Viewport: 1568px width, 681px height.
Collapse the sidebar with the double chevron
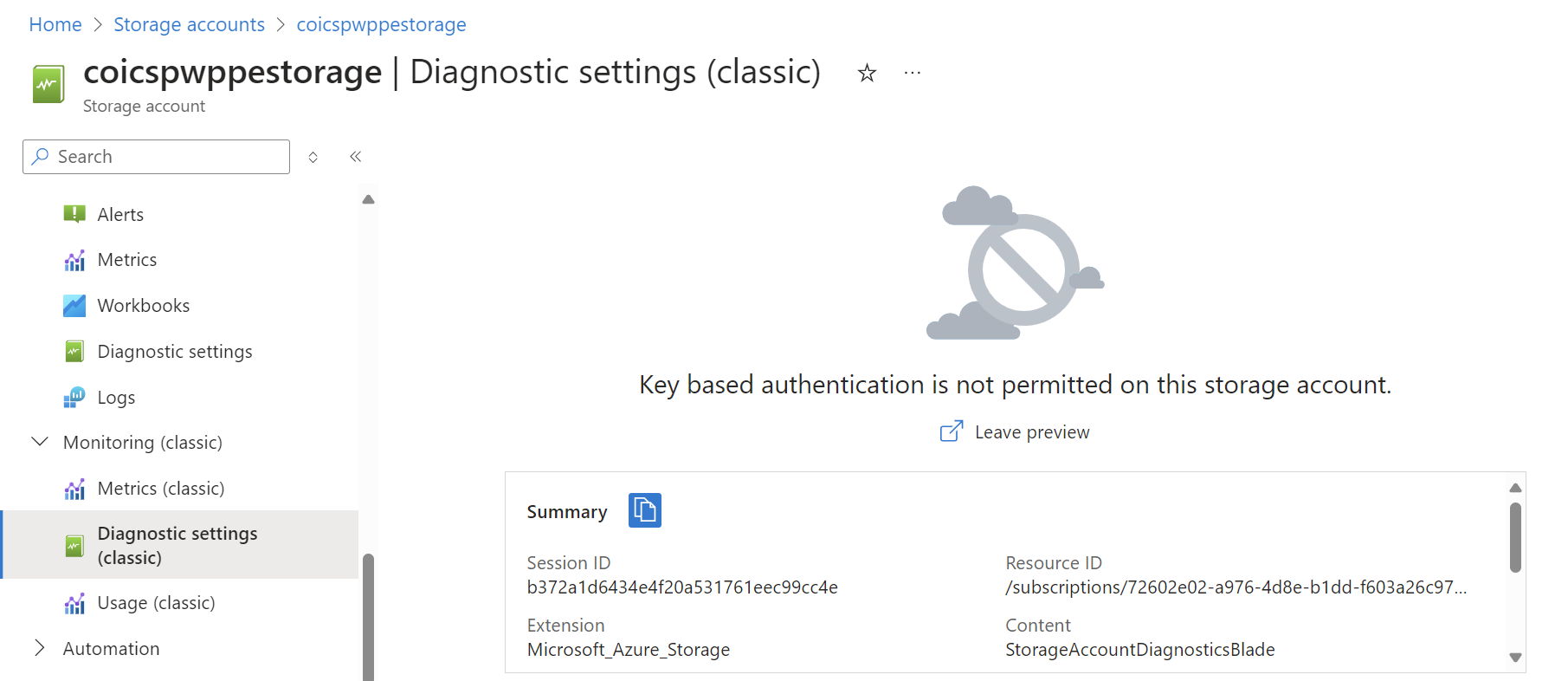pos(354,157)
